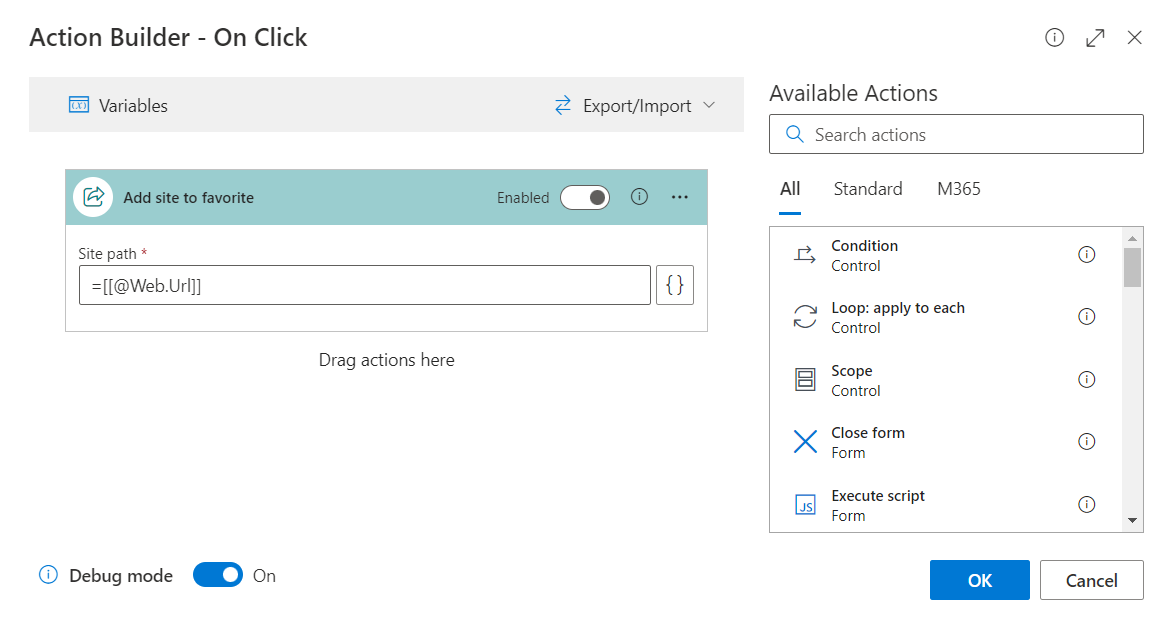Open the Variables panel icon
This screenshot has height=634, width=1171.
(78, 105)
